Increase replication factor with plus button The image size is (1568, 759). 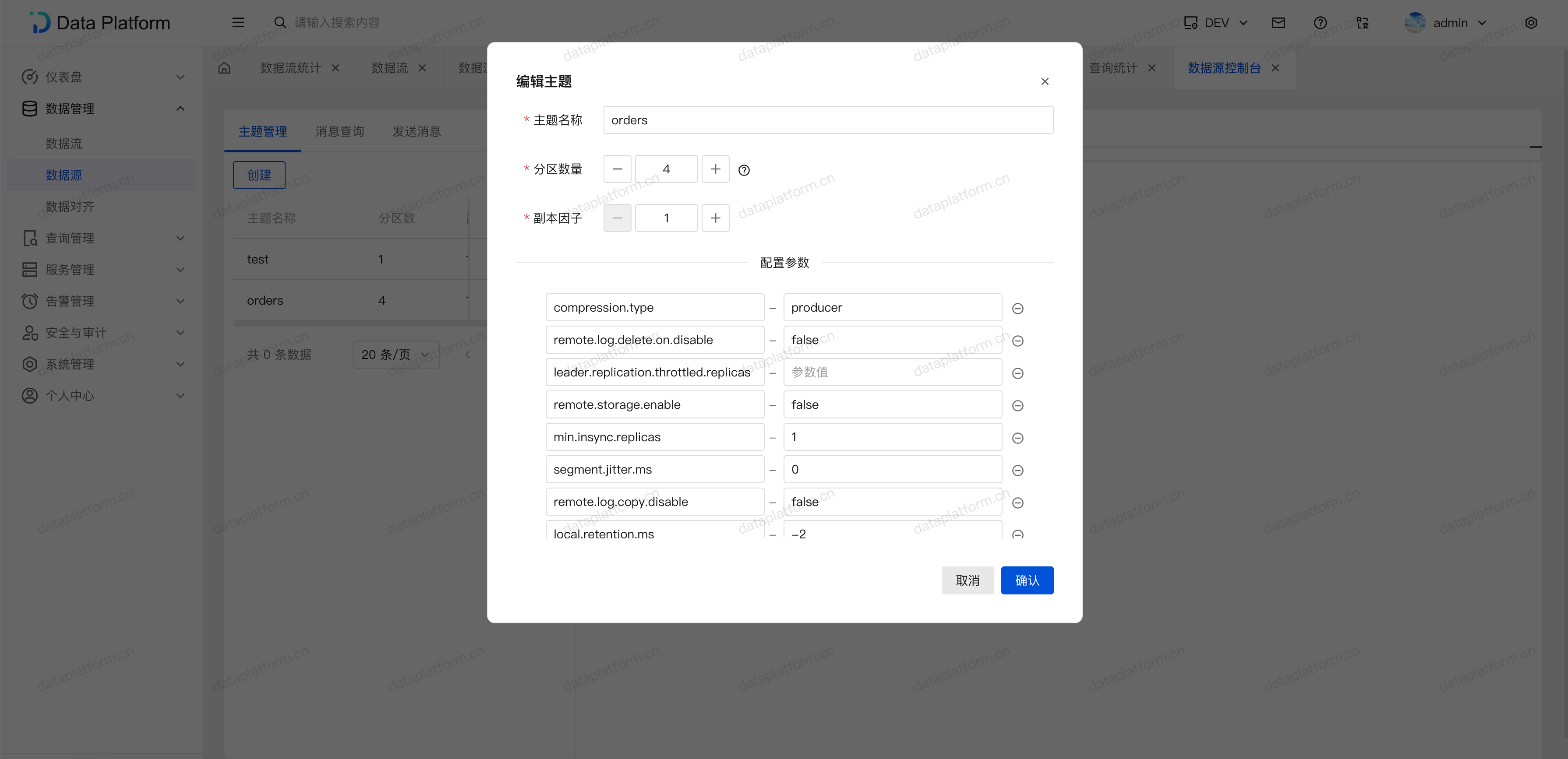click(715, 218)
